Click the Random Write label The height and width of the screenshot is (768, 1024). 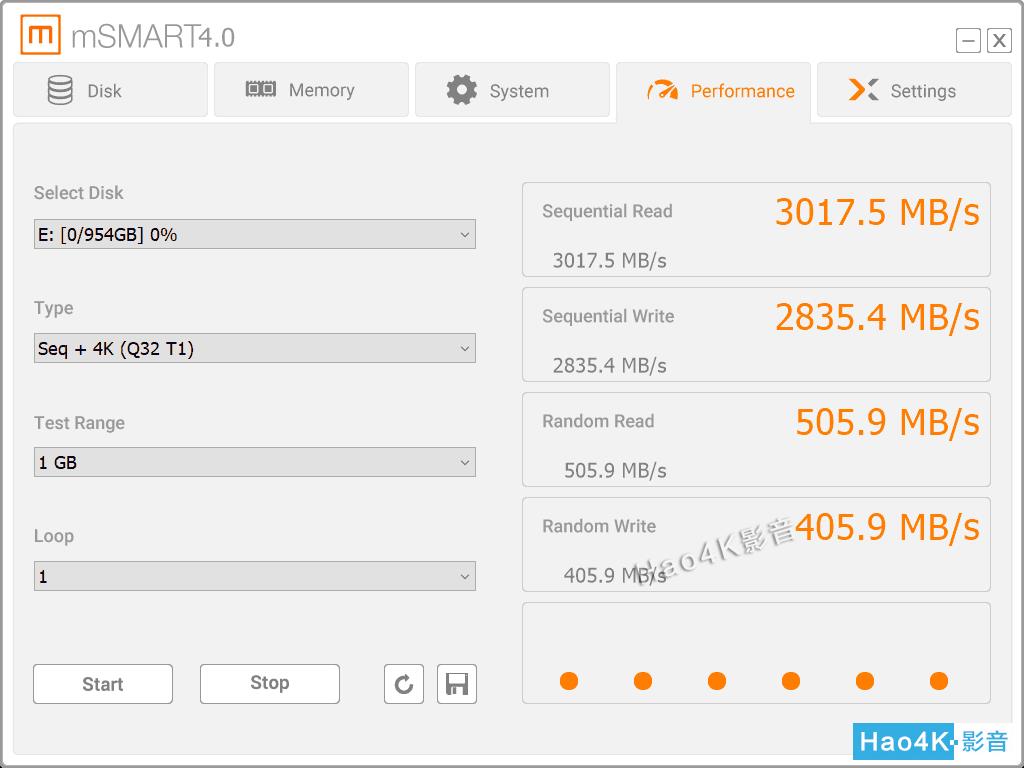coord(599,526)
